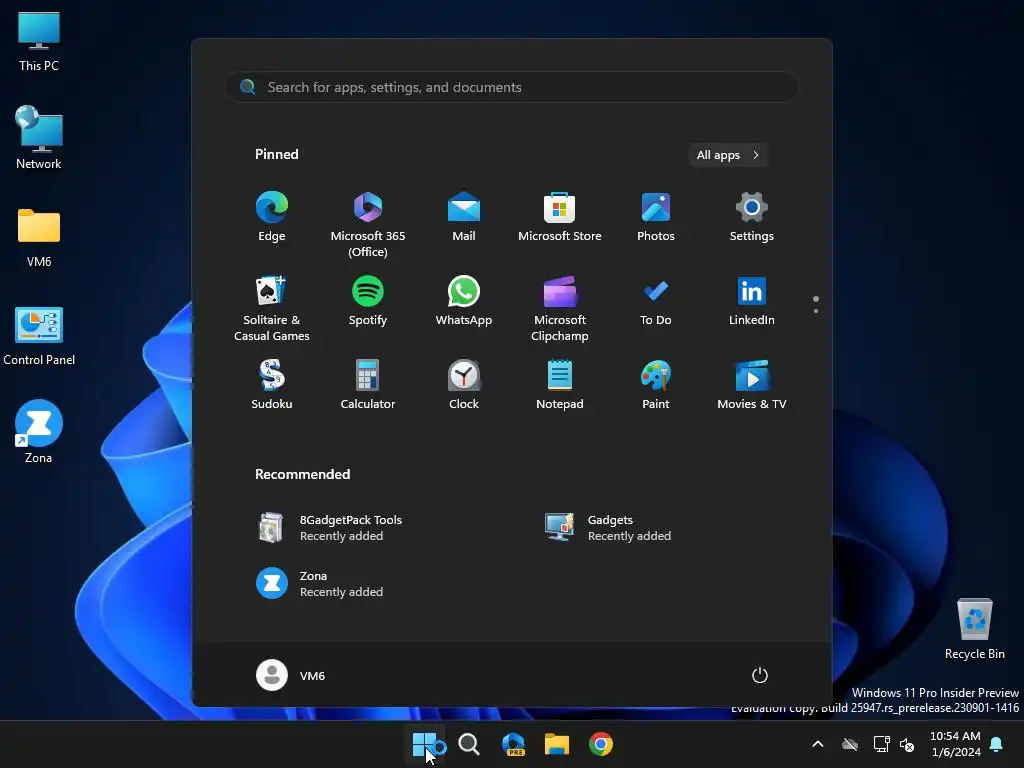
Task: Open the Clock app
Action: [x=464, y=385]
